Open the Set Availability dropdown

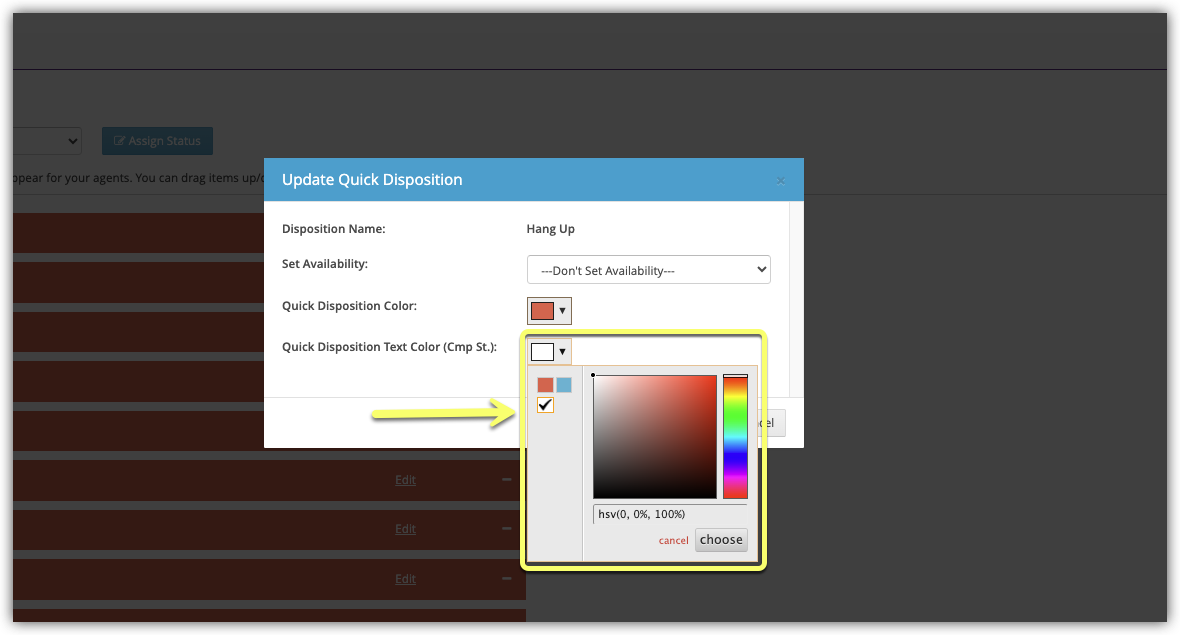pyautogui.click(x=648, y=270)
